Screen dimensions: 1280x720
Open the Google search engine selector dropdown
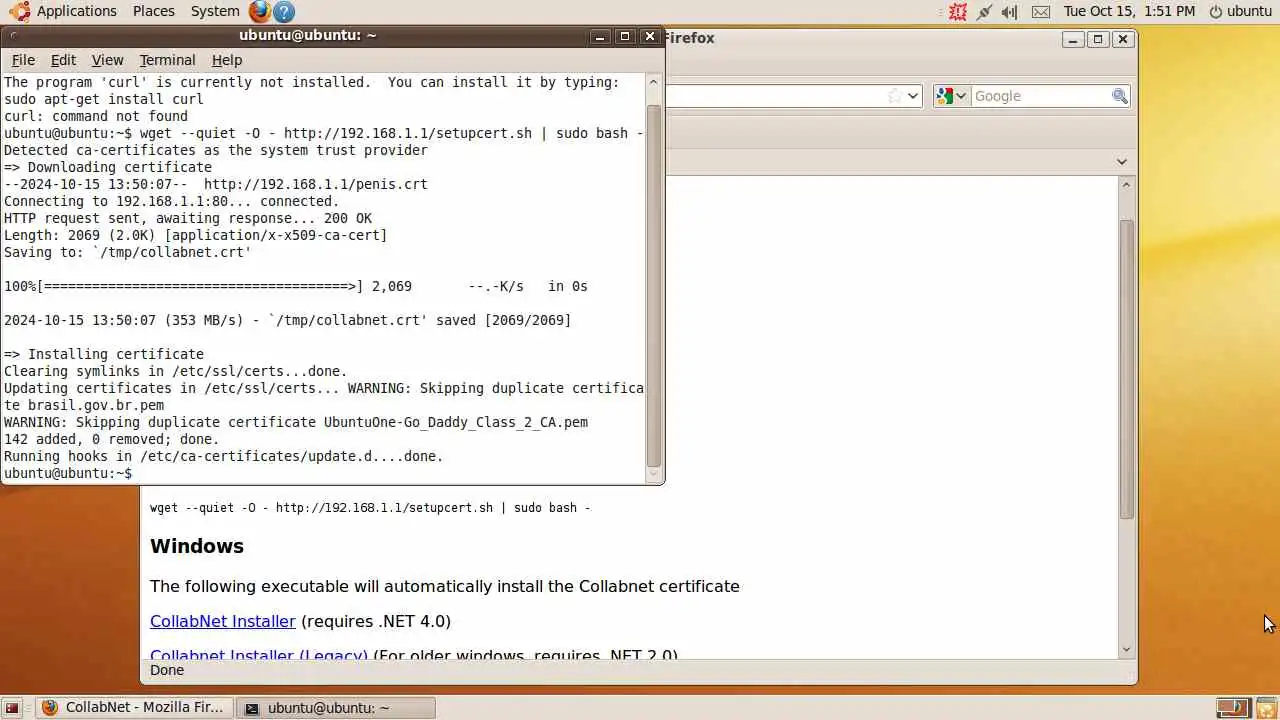pyautogui.click(x=951, y=96)
